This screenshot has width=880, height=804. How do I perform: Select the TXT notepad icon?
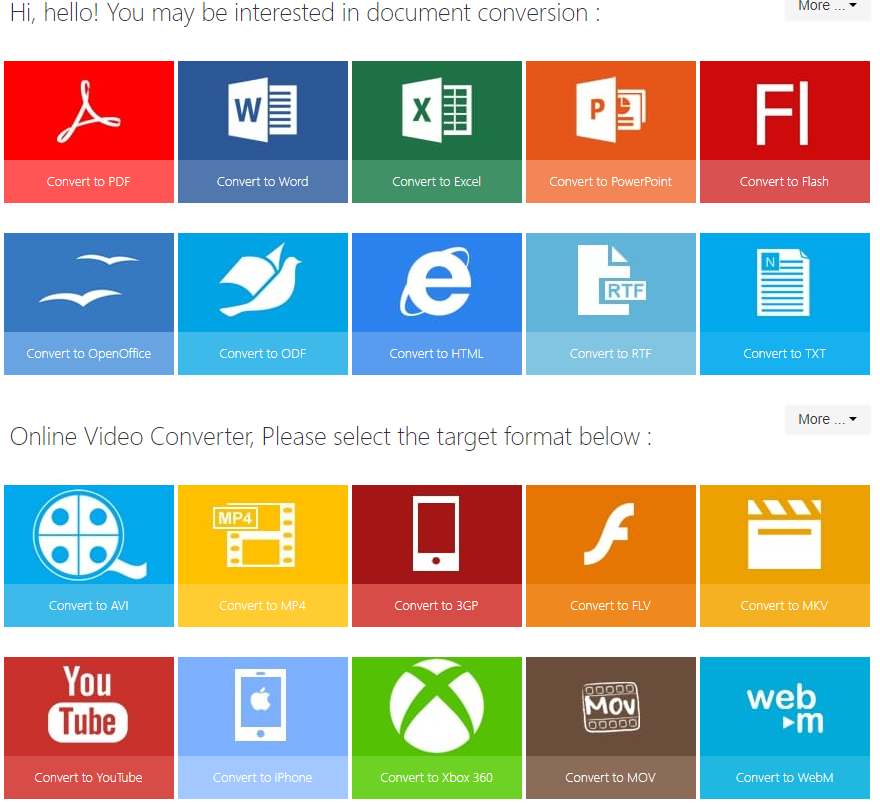point(783,283)
